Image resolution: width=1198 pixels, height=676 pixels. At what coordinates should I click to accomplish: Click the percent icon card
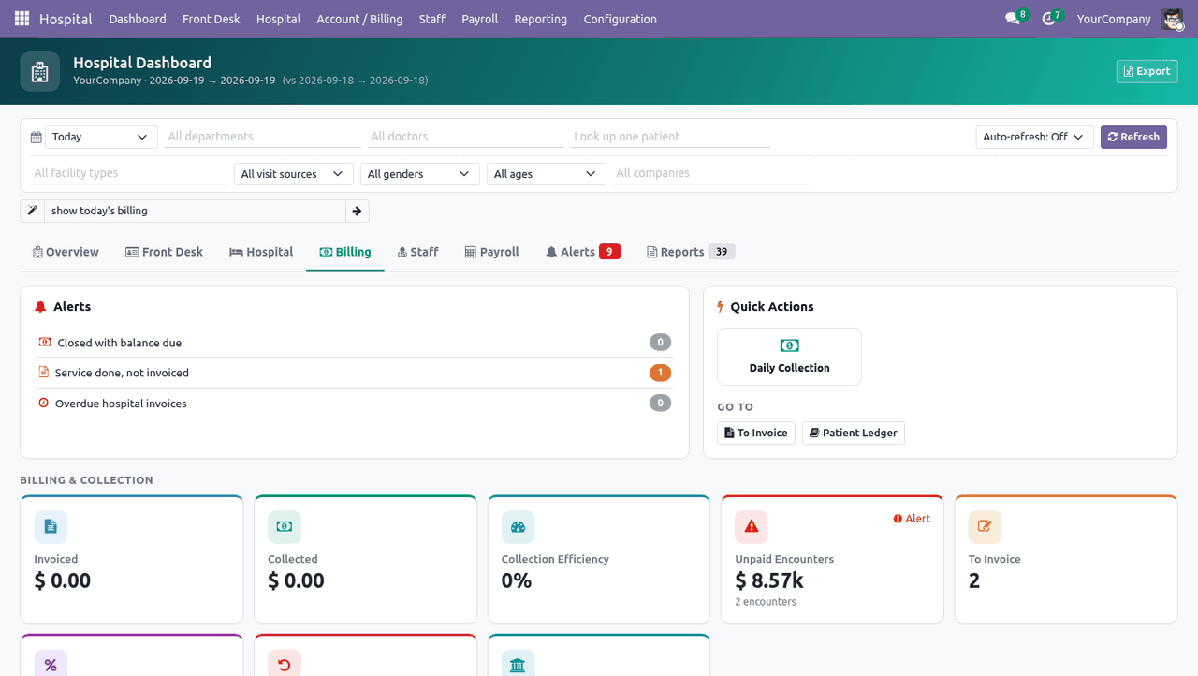[50, 665]
